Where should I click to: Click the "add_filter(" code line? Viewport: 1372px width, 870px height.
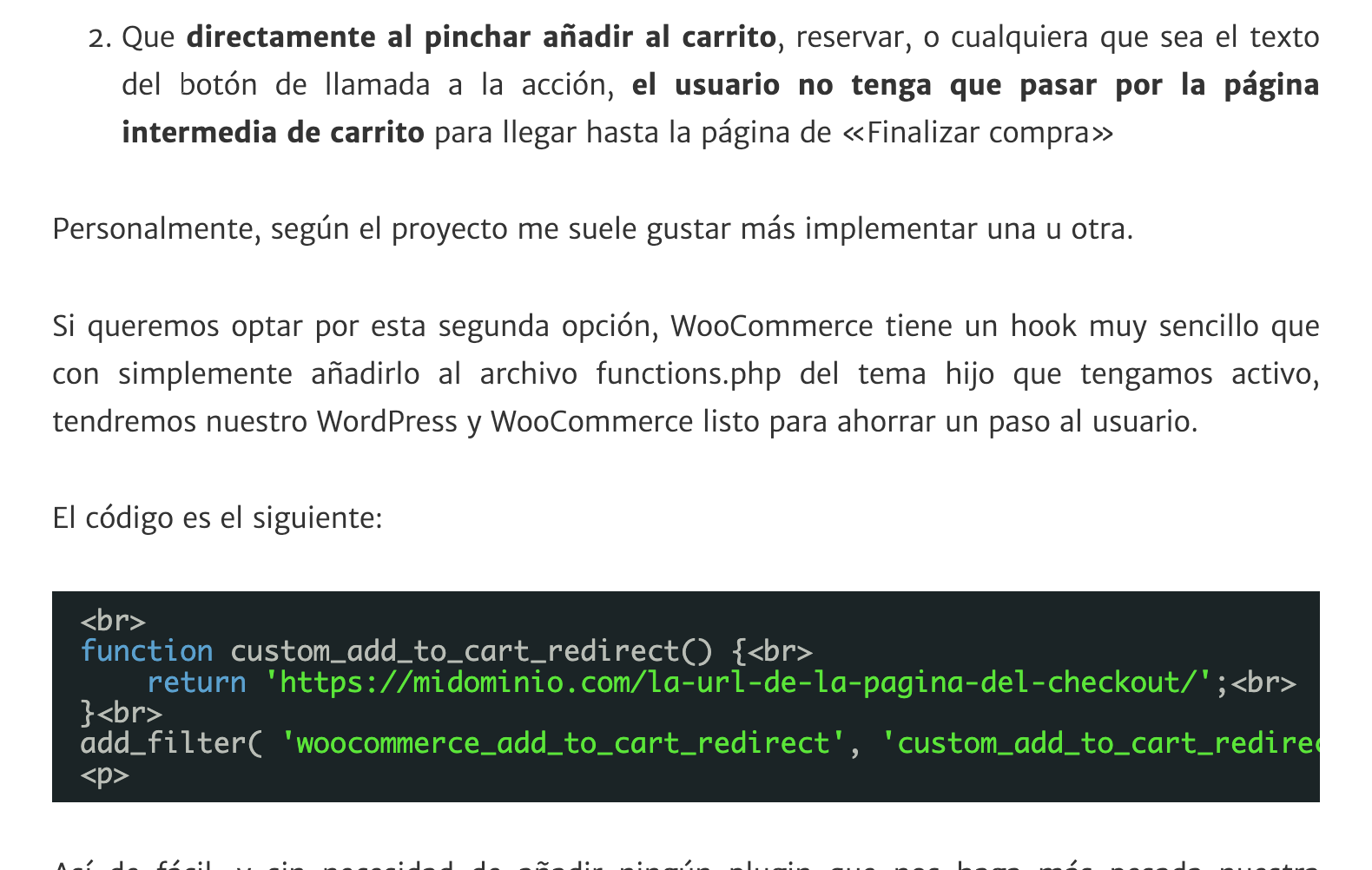pos(700,743)
